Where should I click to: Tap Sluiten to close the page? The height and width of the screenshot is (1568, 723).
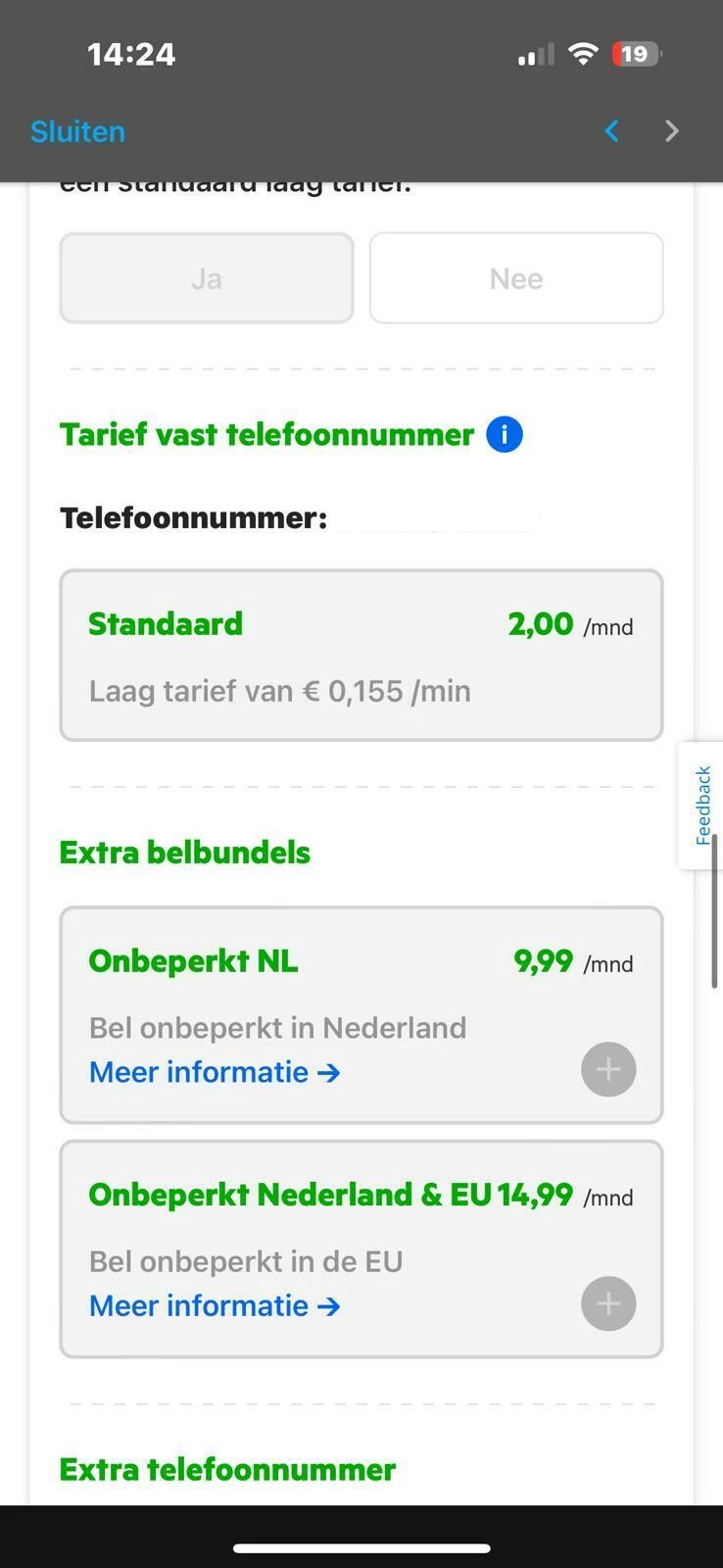pyautogui.click(x=77, y=131)
